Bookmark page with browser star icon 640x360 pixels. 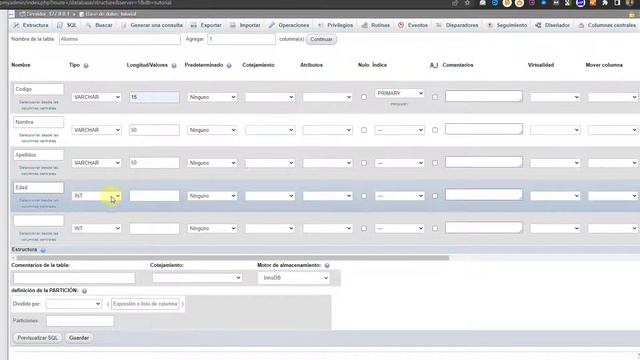pos(467,3)
